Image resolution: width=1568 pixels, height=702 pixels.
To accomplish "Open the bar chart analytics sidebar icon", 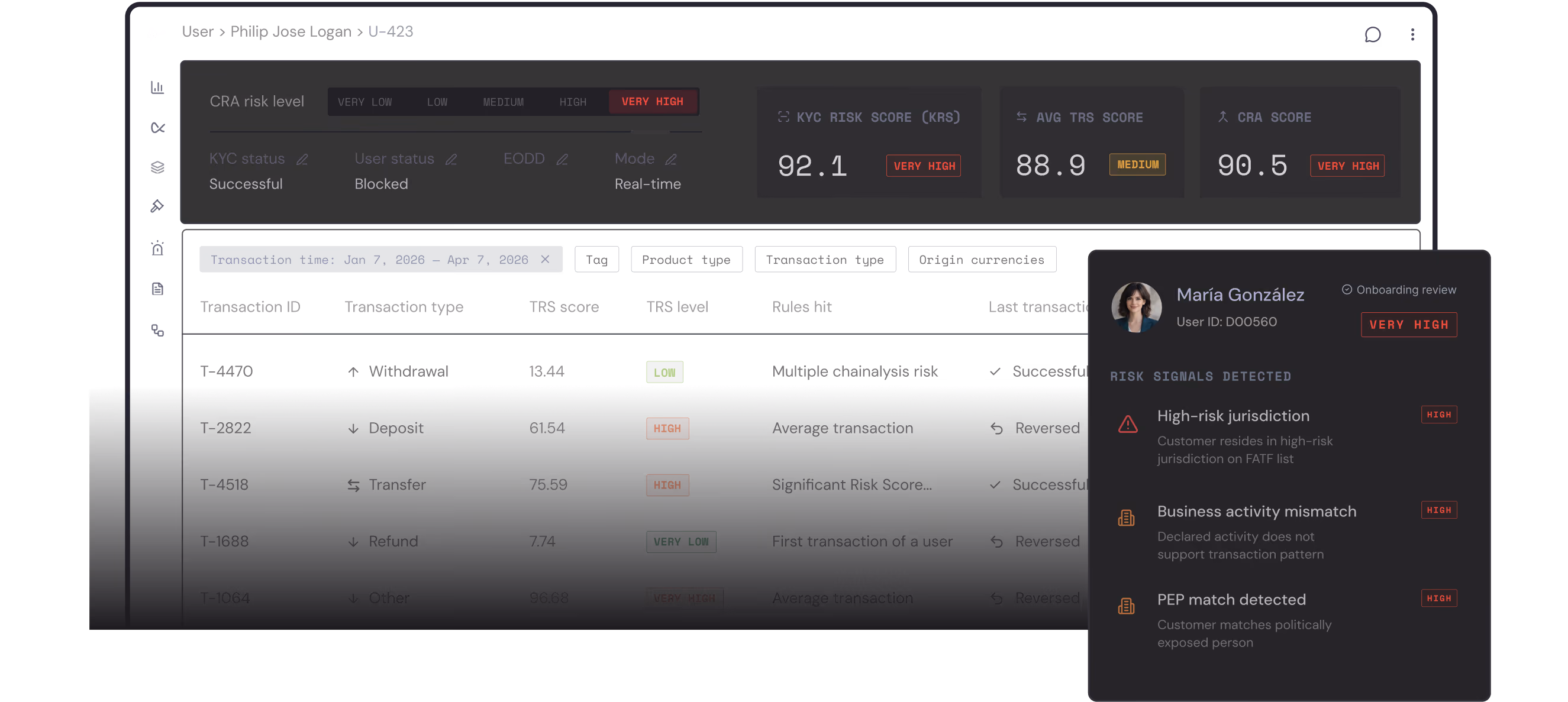I will click(157, 88).
